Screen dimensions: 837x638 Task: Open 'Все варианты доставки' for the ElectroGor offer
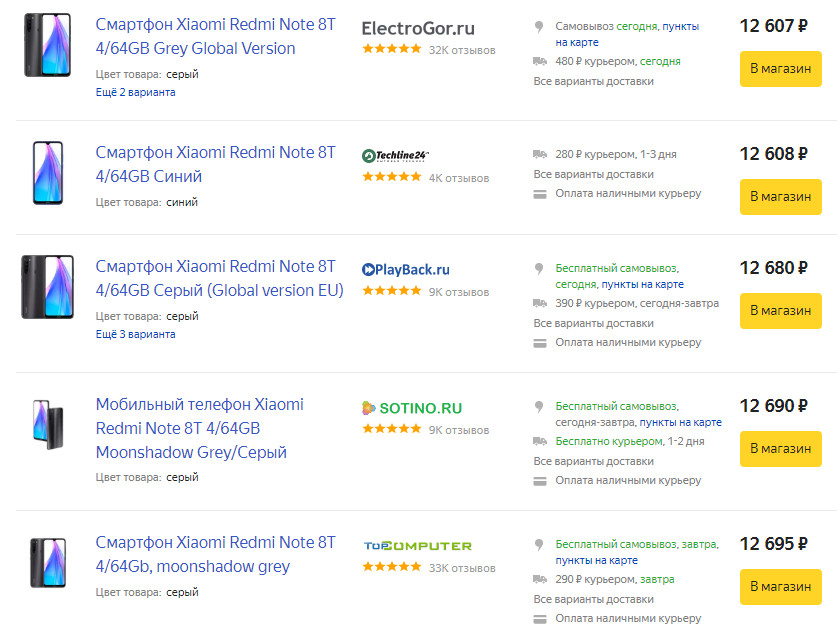[594, 81]
